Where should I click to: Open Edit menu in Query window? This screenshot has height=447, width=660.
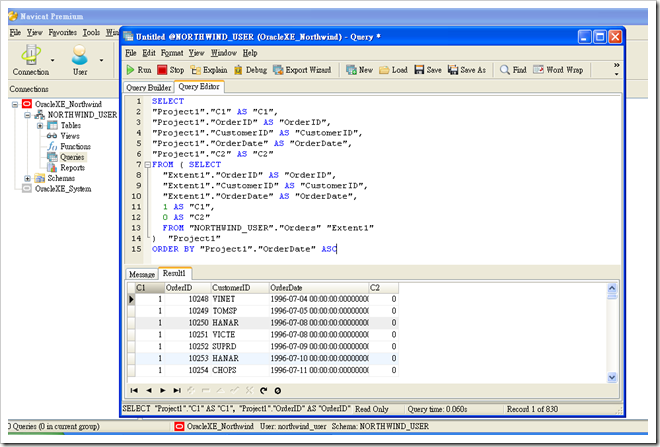(x=149, y=53)
